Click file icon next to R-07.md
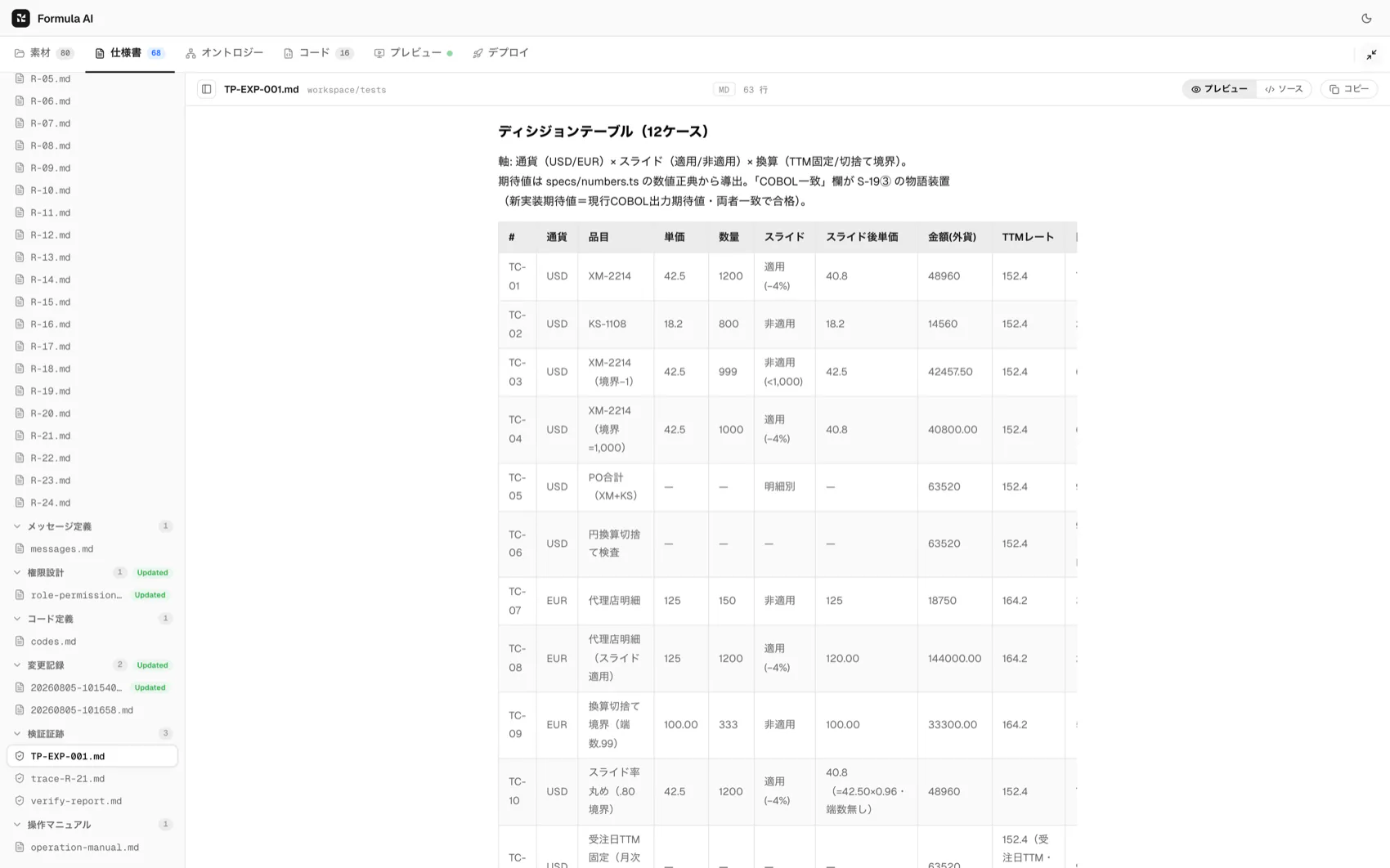This screenshot has width=1390, height=868. pos(20,123)
